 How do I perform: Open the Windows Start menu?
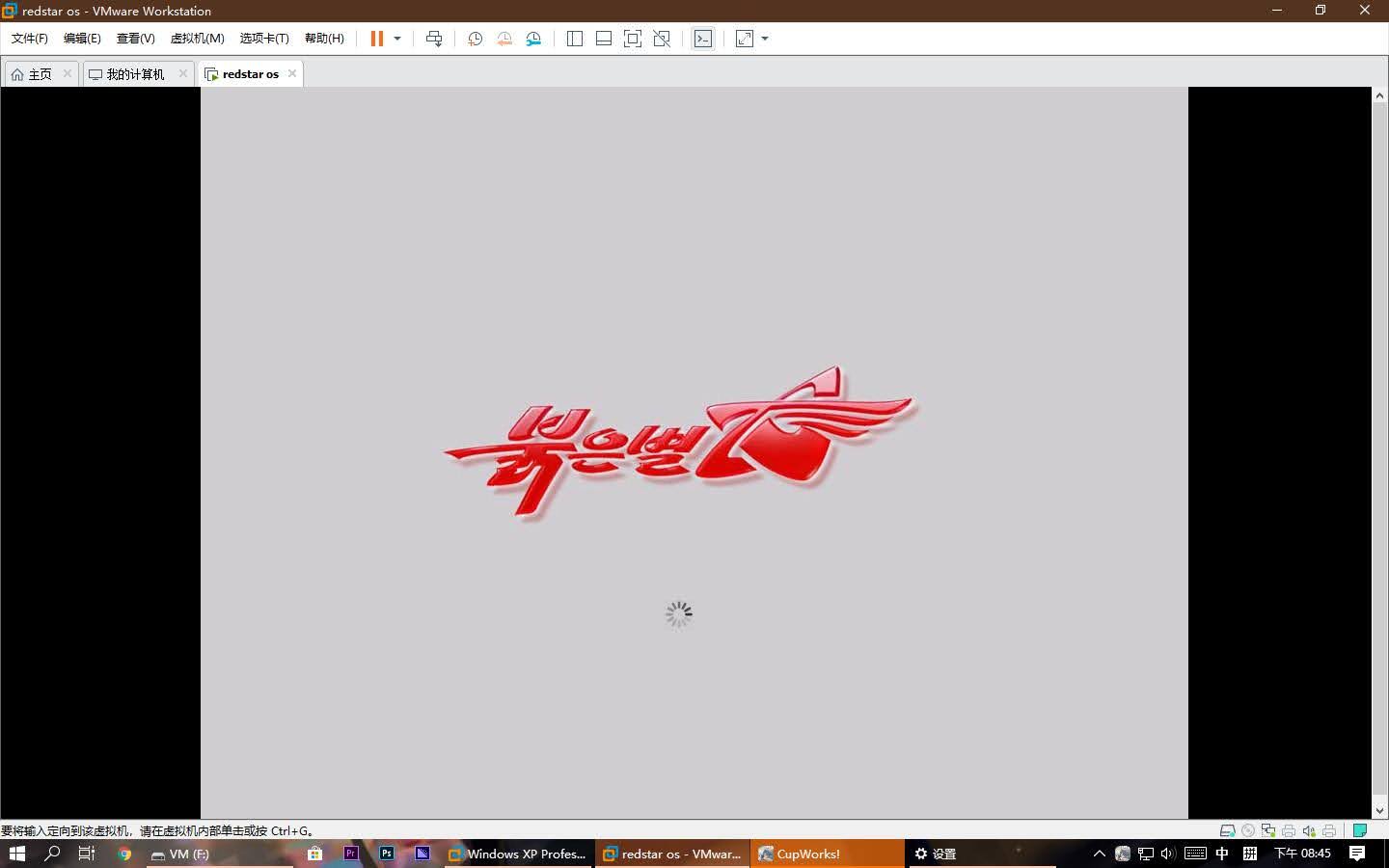tap(16, 854)
